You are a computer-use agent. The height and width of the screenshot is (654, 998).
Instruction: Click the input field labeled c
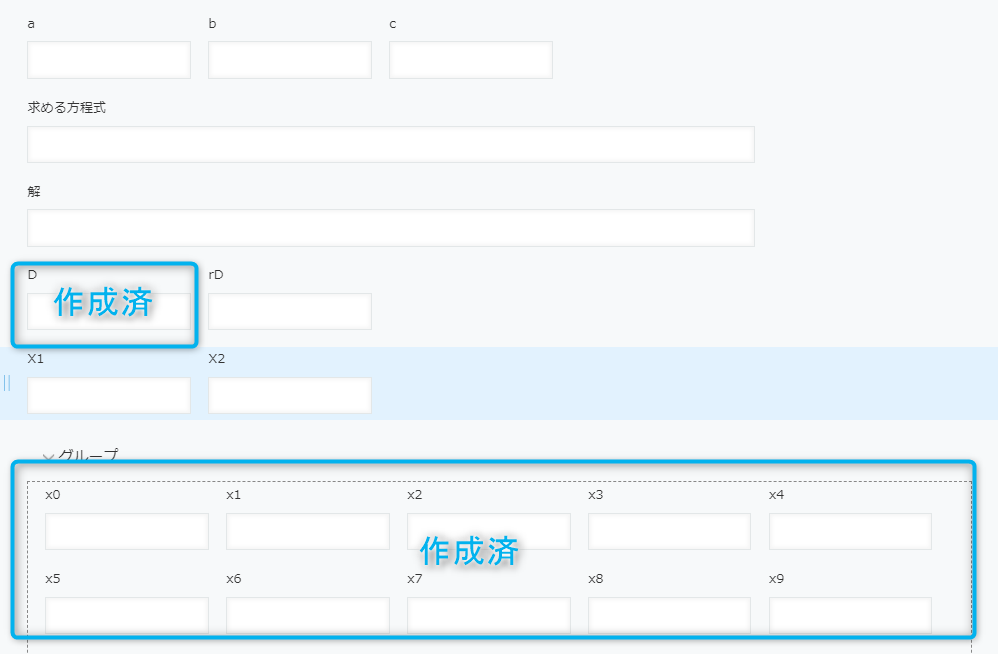coord(471,60)
